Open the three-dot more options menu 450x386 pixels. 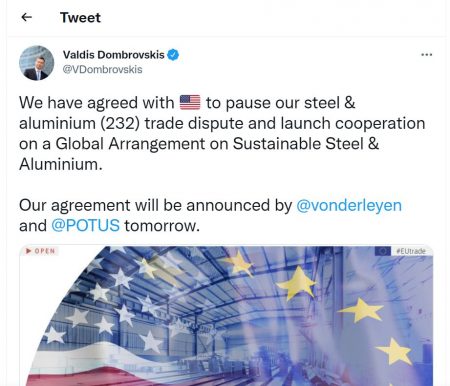pos(427,55)
